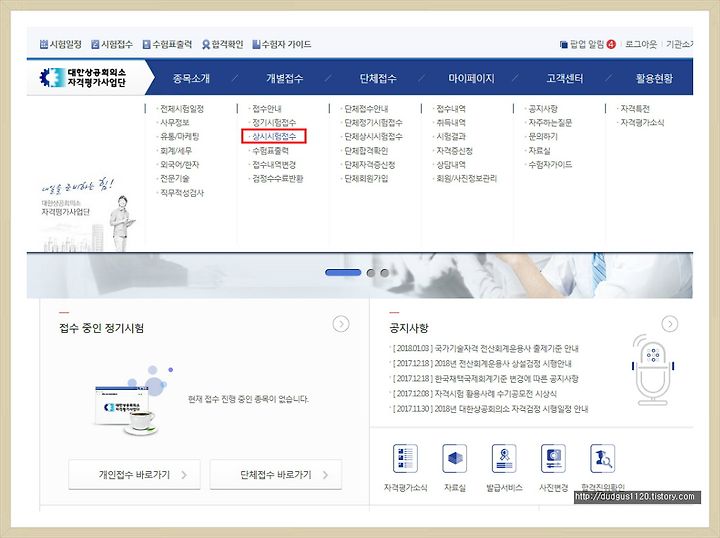Select 정기시험접수 submenu item
Image resolution: width=720 pixels, height=538 pixels.
[274, 123]
